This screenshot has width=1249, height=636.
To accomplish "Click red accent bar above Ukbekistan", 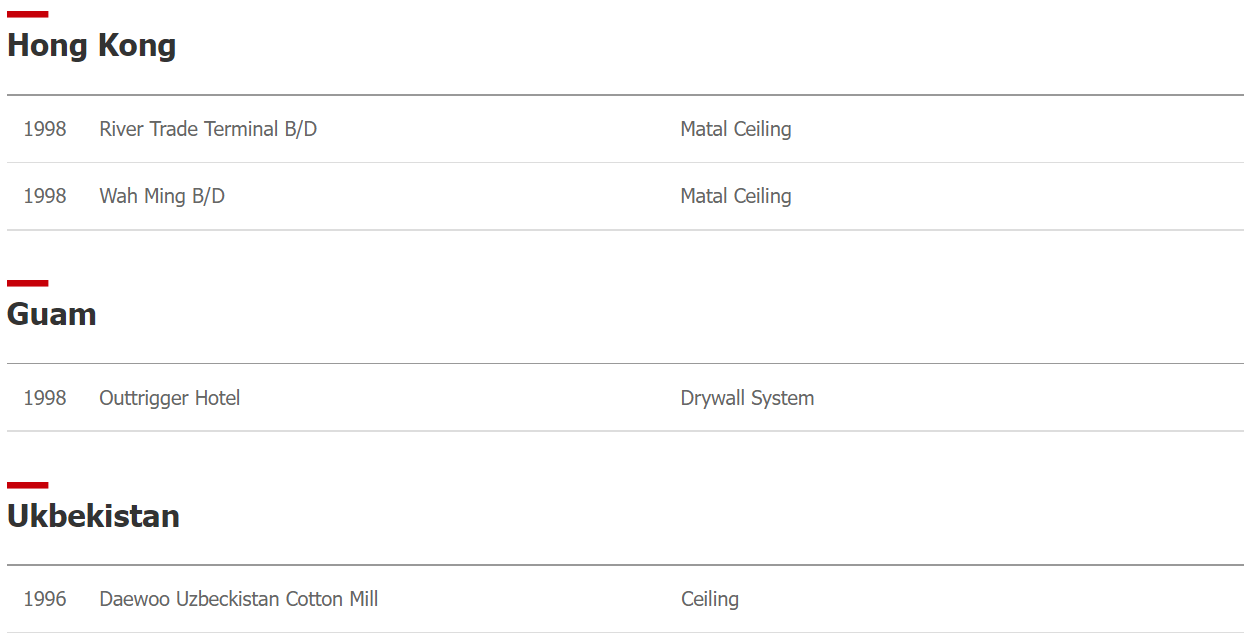I will tap(27, 485).
